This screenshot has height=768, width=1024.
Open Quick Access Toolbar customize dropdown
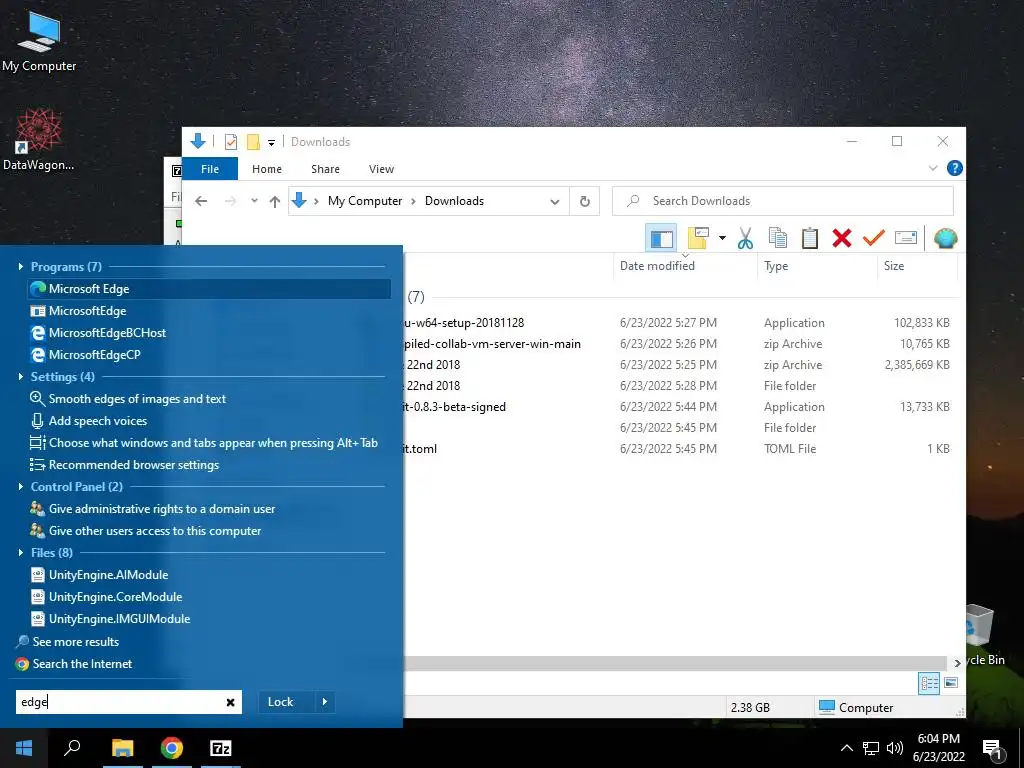(271, 142)
